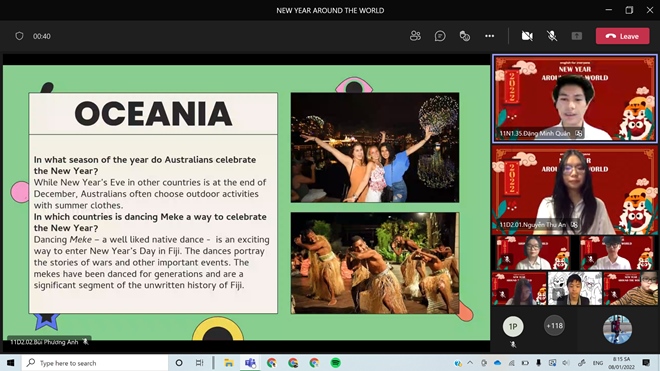Click the Share content tray button
The width and height of the screenshot is (660, 371).
577,36
